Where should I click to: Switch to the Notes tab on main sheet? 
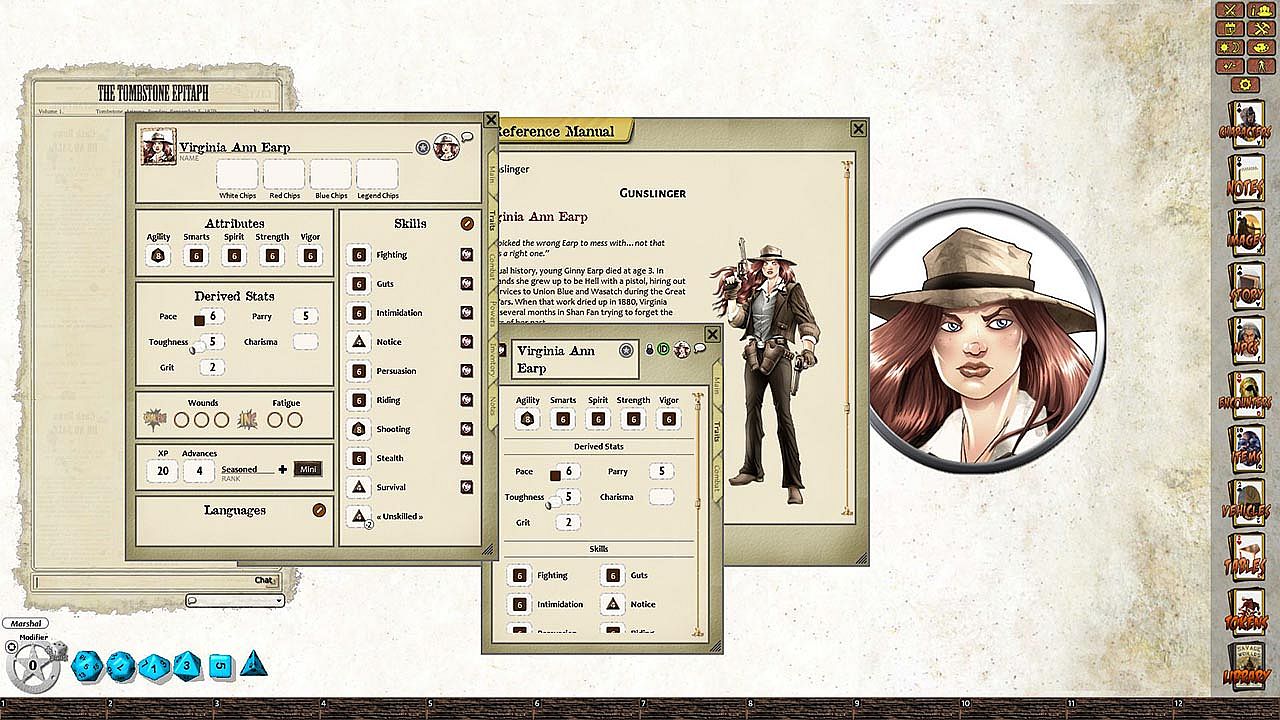tap(492, 407)
